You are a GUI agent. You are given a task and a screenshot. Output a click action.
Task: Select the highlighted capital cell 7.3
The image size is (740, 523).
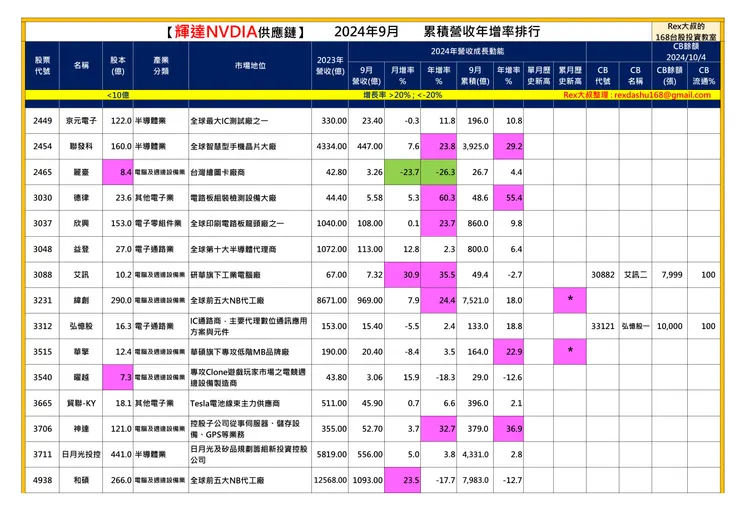pos(118,377)
